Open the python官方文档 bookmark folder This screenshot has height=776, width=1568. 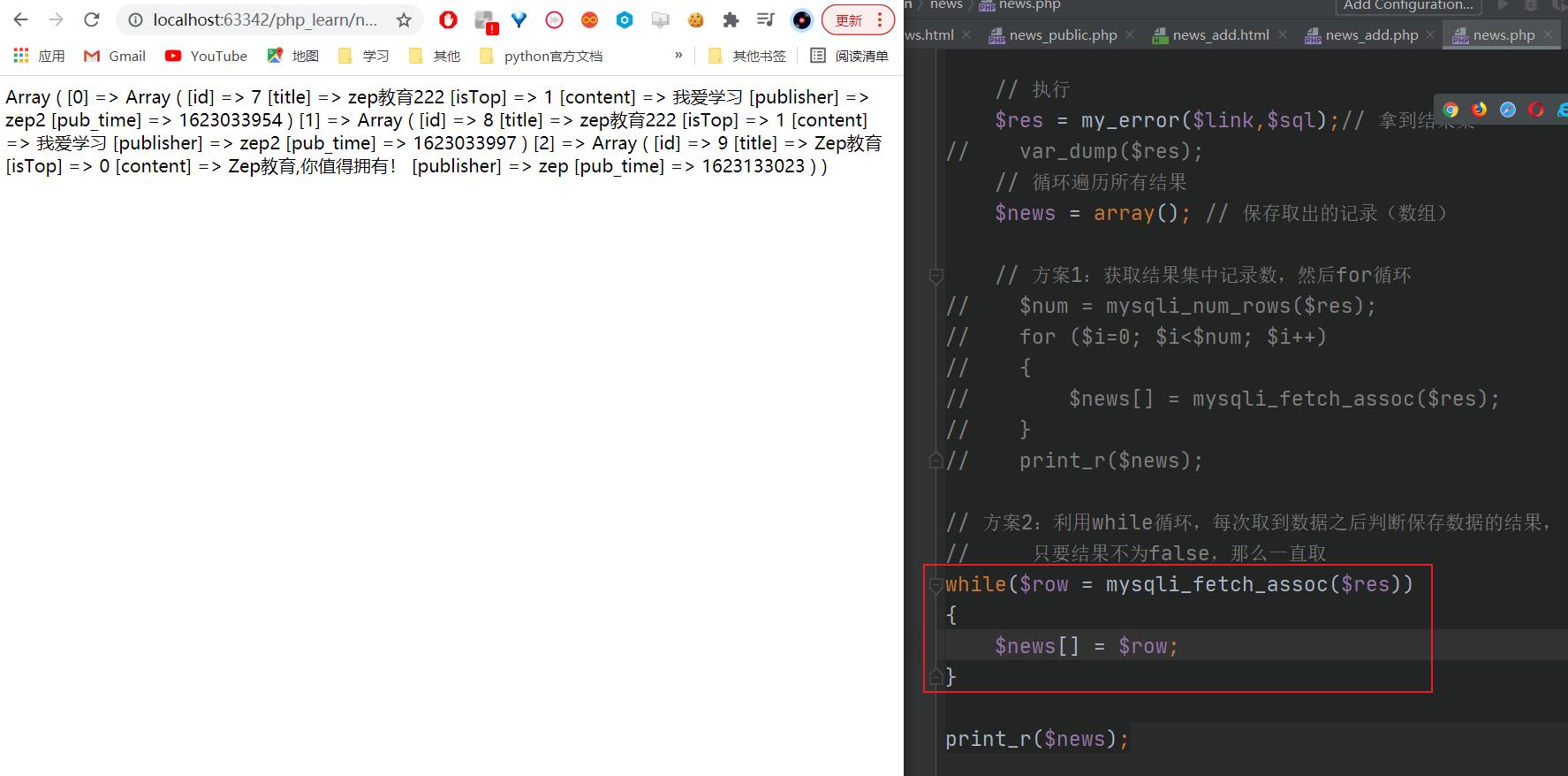pos(541,56)
